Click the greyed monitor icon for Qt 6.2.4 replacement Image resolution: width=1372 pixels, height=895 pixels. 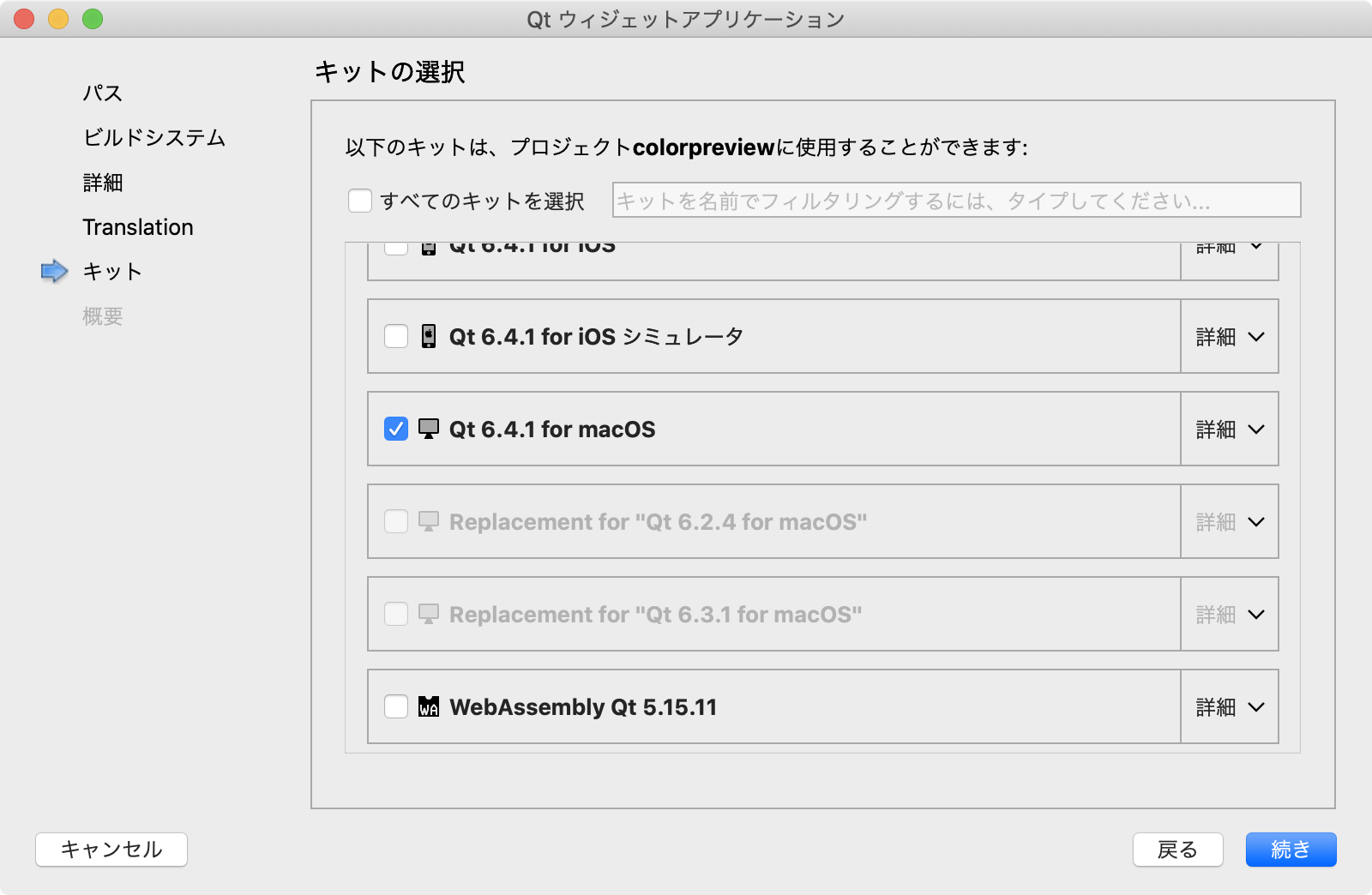(x=429, y=521)
